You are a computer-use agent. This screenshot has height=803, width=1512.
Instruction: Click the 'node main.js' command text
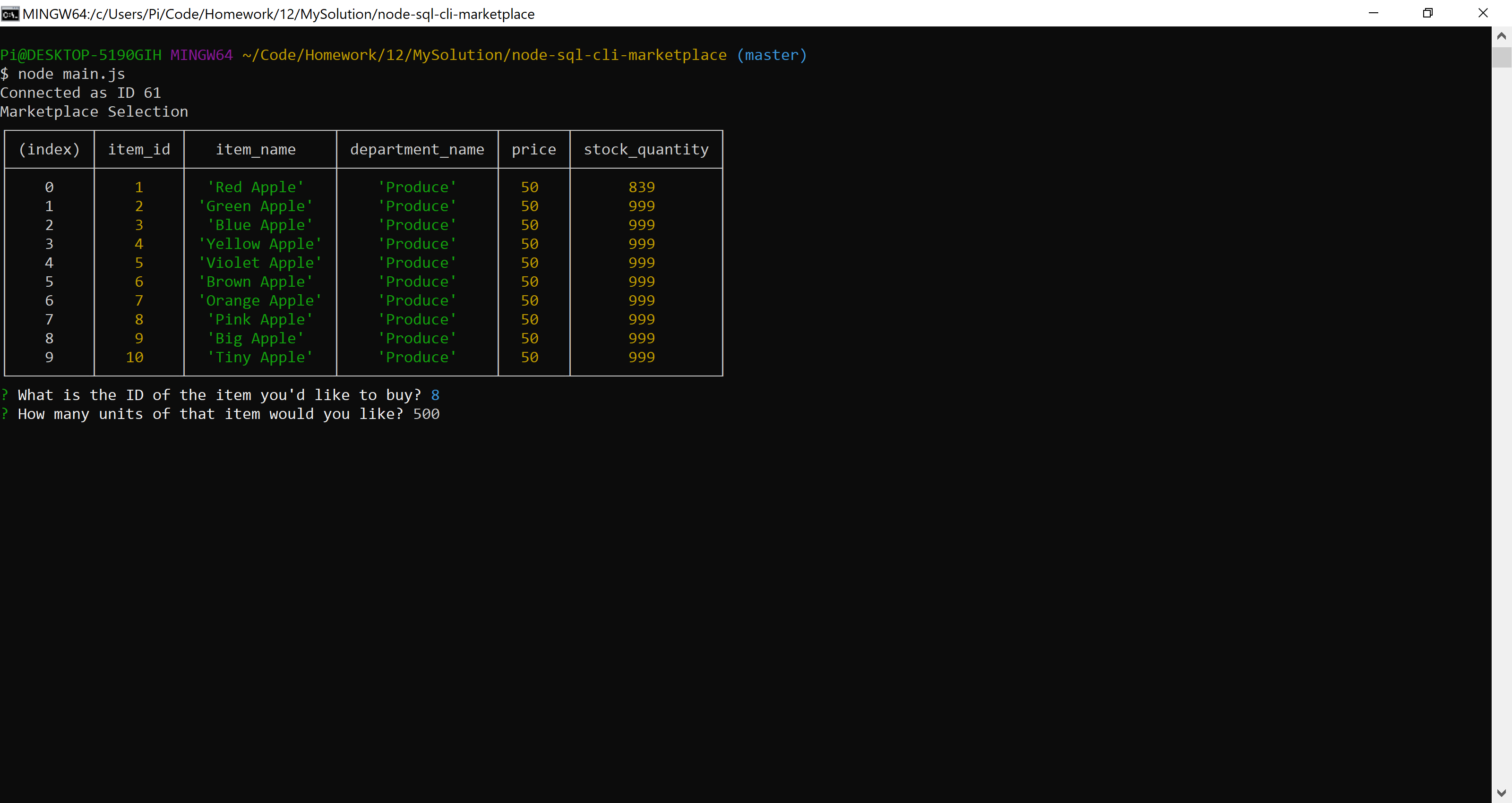[71, 74]
